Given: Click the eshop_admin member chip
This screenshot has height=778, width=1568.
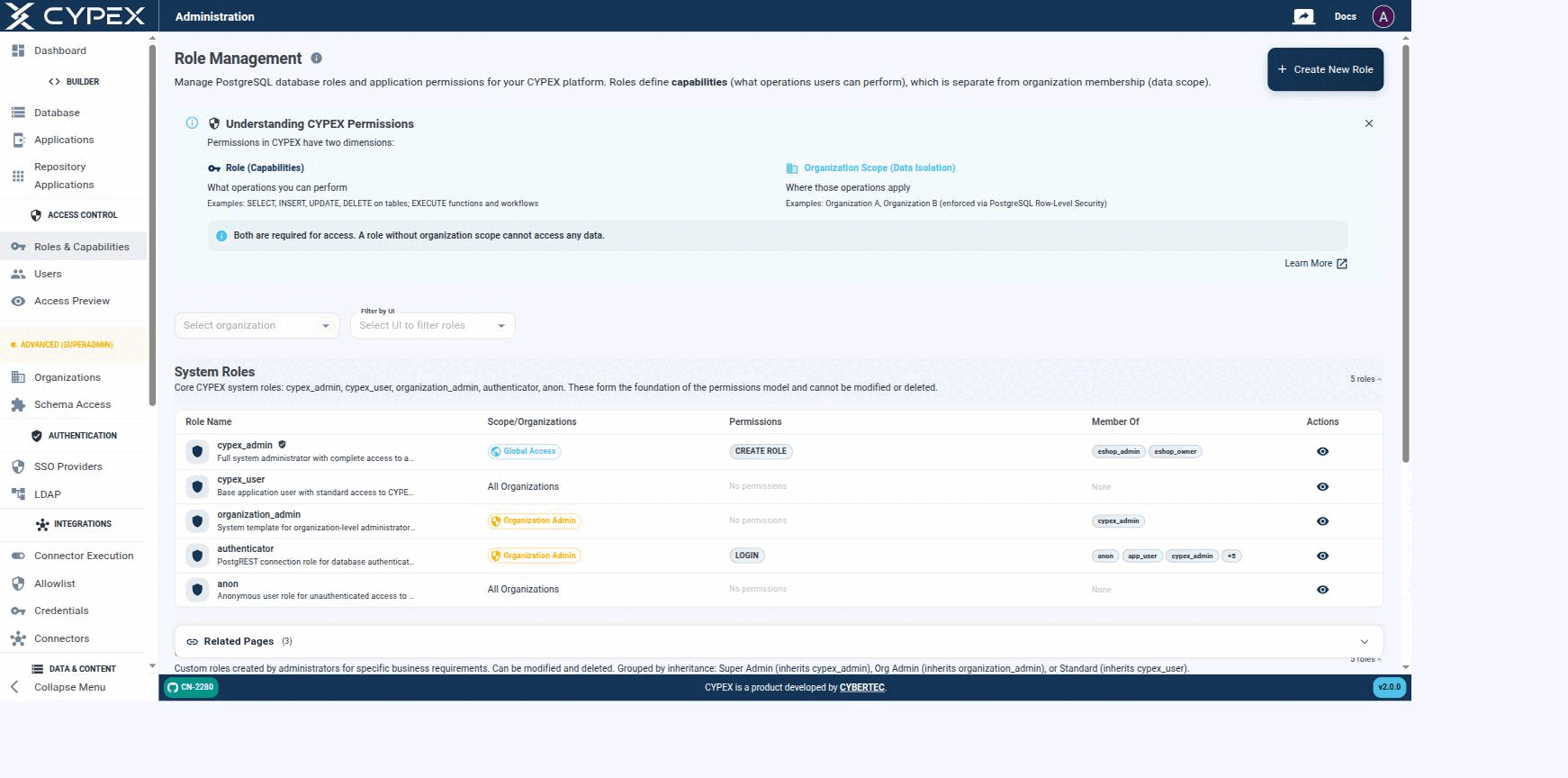Looking at the screenshot, I should (1118, 451).
